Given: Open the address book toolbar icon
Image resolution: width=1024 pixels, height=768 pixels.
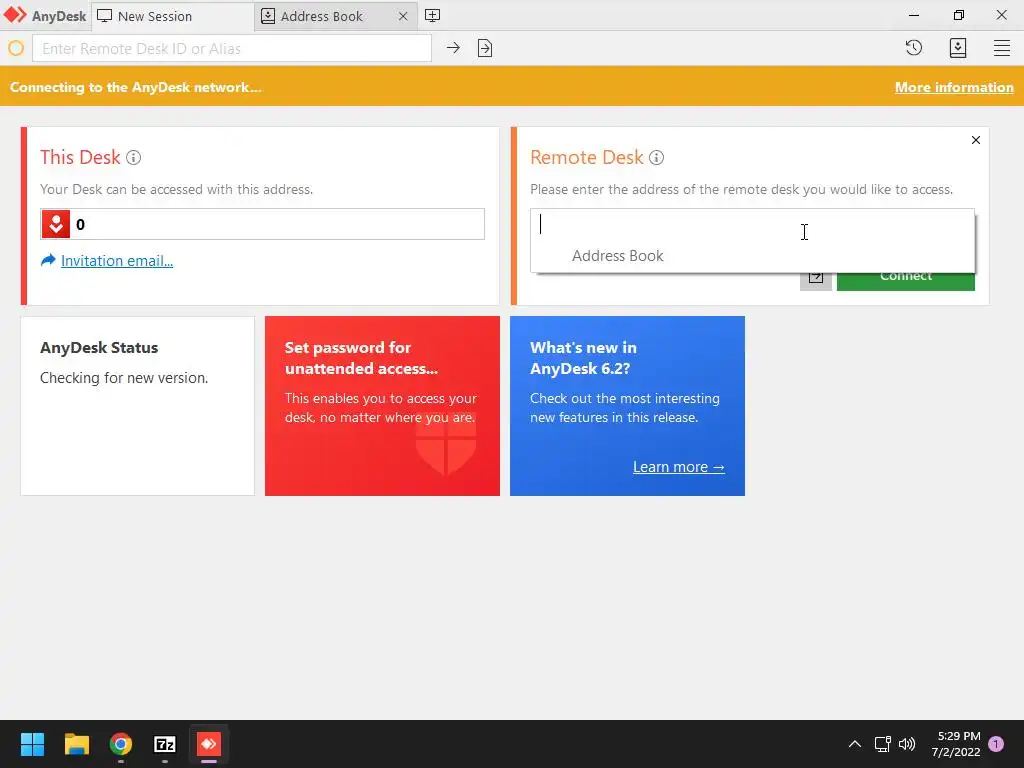Looking at the screenshot, I should click(957, 48).
